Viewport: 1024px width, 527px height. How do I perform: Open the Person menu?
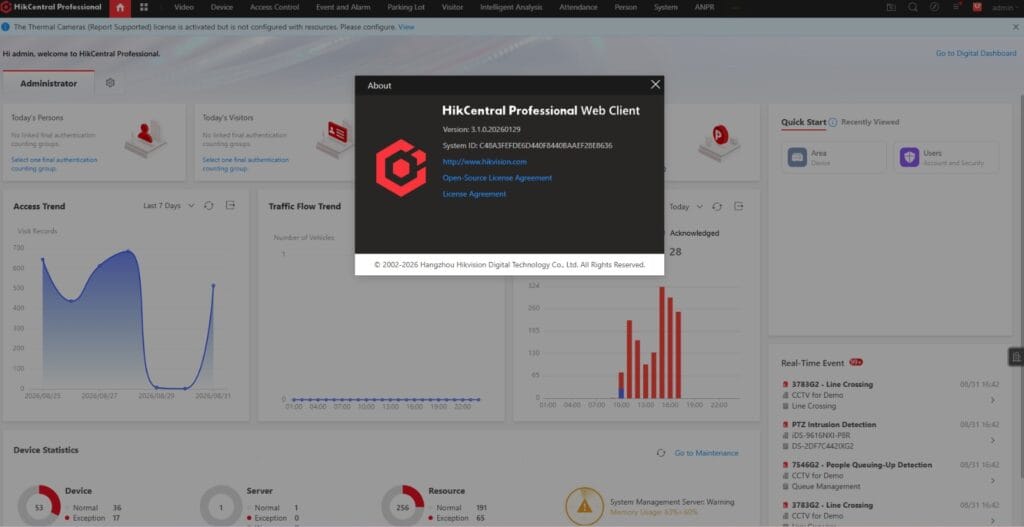pos(626,7)
